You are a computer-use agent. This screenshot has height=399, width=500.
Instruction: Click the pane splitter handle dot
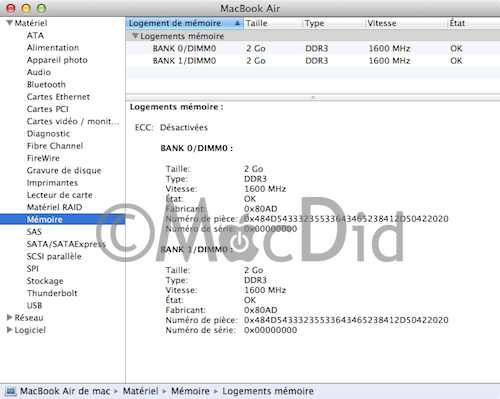tap(313, 97)
